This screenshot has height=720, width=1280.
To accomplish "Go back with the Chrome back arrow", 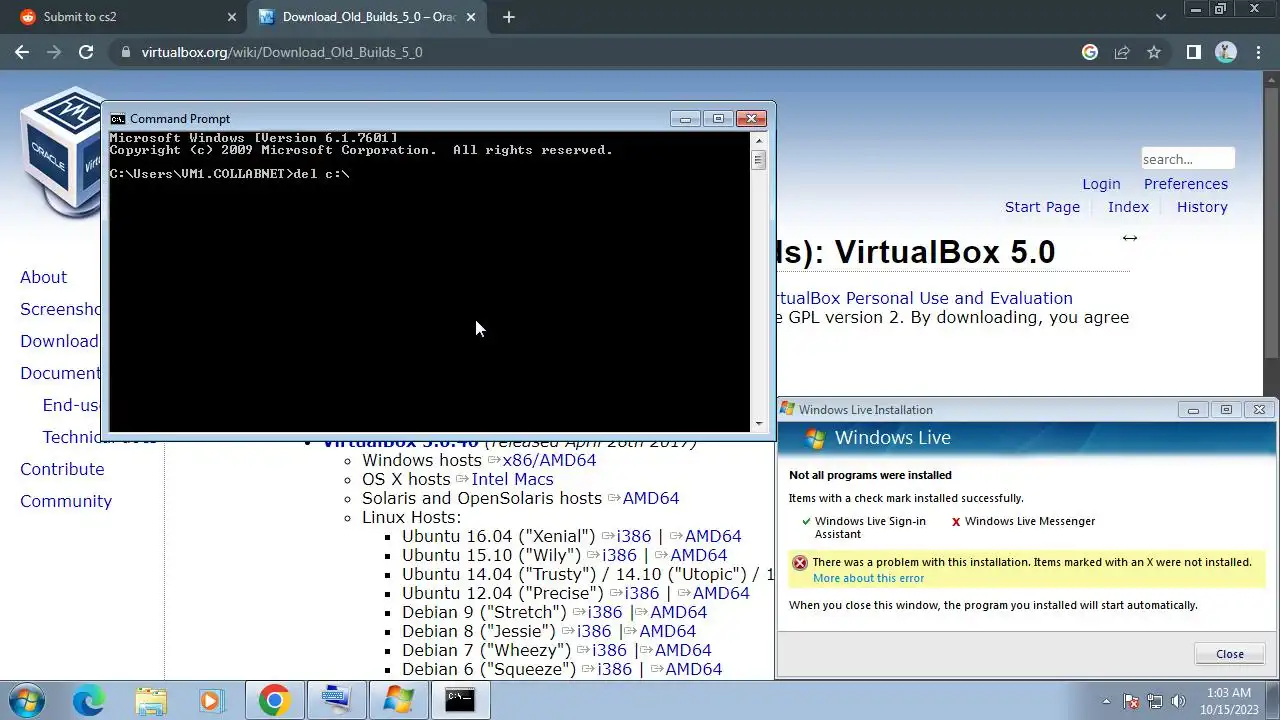I will pyautogui.click(x=22, y=52).
